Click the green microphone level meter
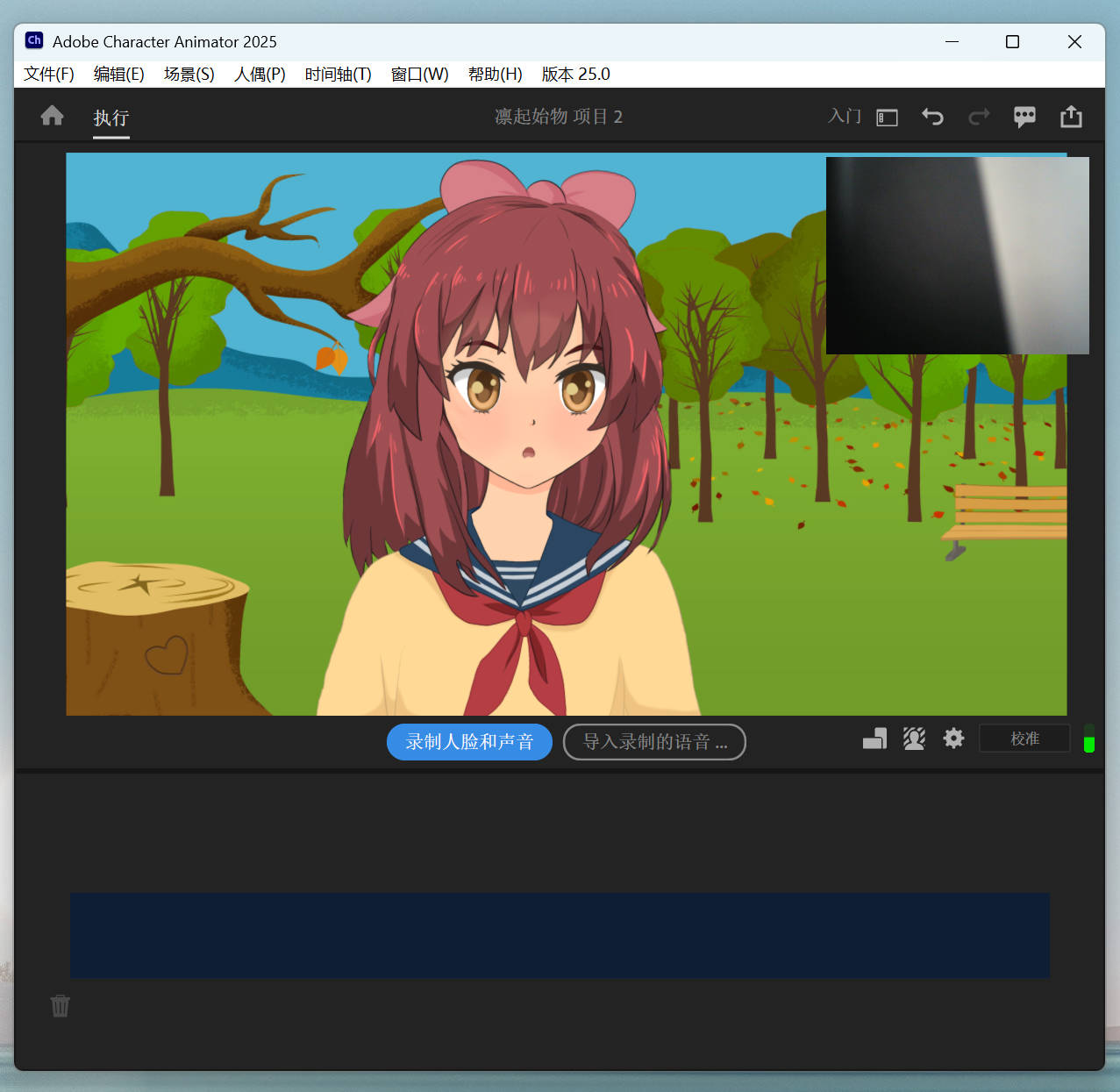The height and width of the screenshot is (1092, 1120). 1089,739
